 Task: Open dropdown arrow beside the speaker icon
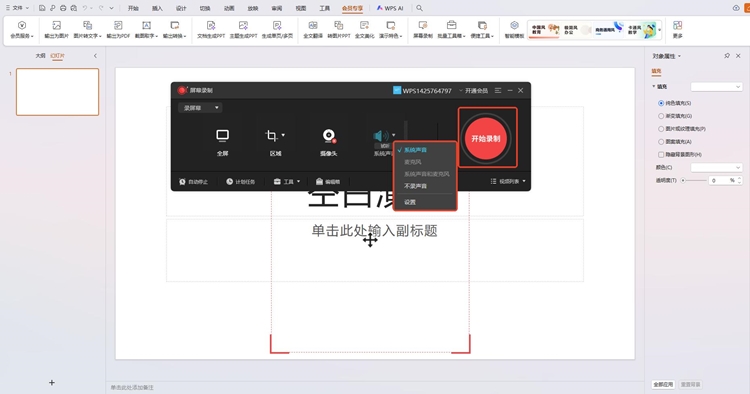[x=394, y=135]
